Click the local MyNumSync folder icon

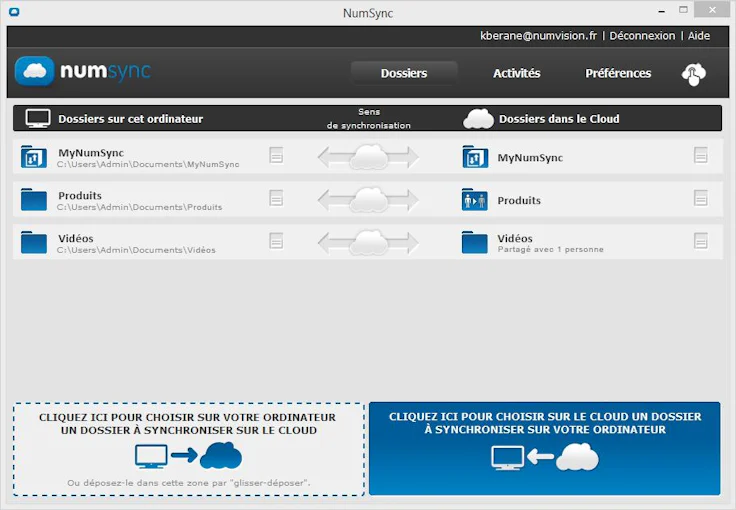point(34,157)
